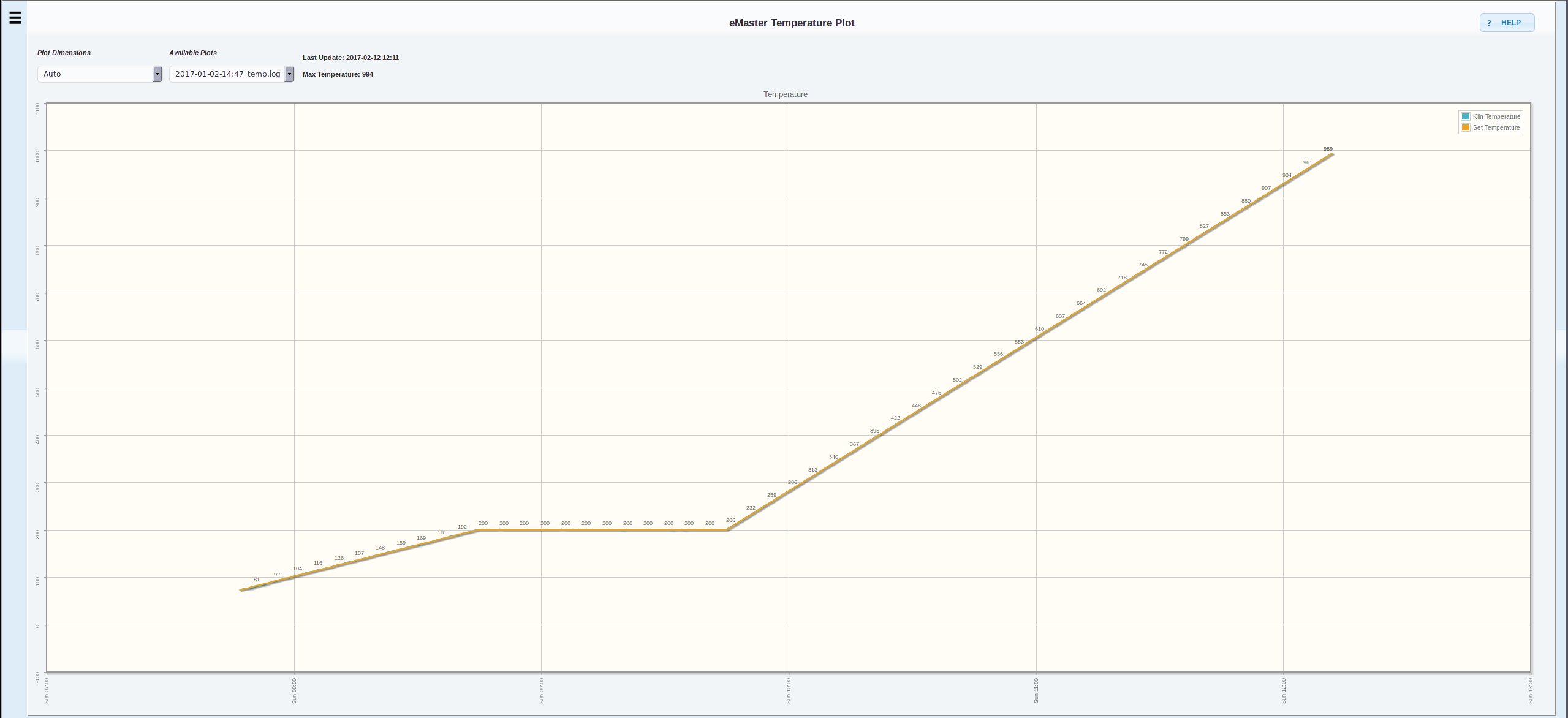This screenshot has width=1568, height=718.
Task: Open the Plot Dimensions Auto dropdown
Action: tap(95, 74)
